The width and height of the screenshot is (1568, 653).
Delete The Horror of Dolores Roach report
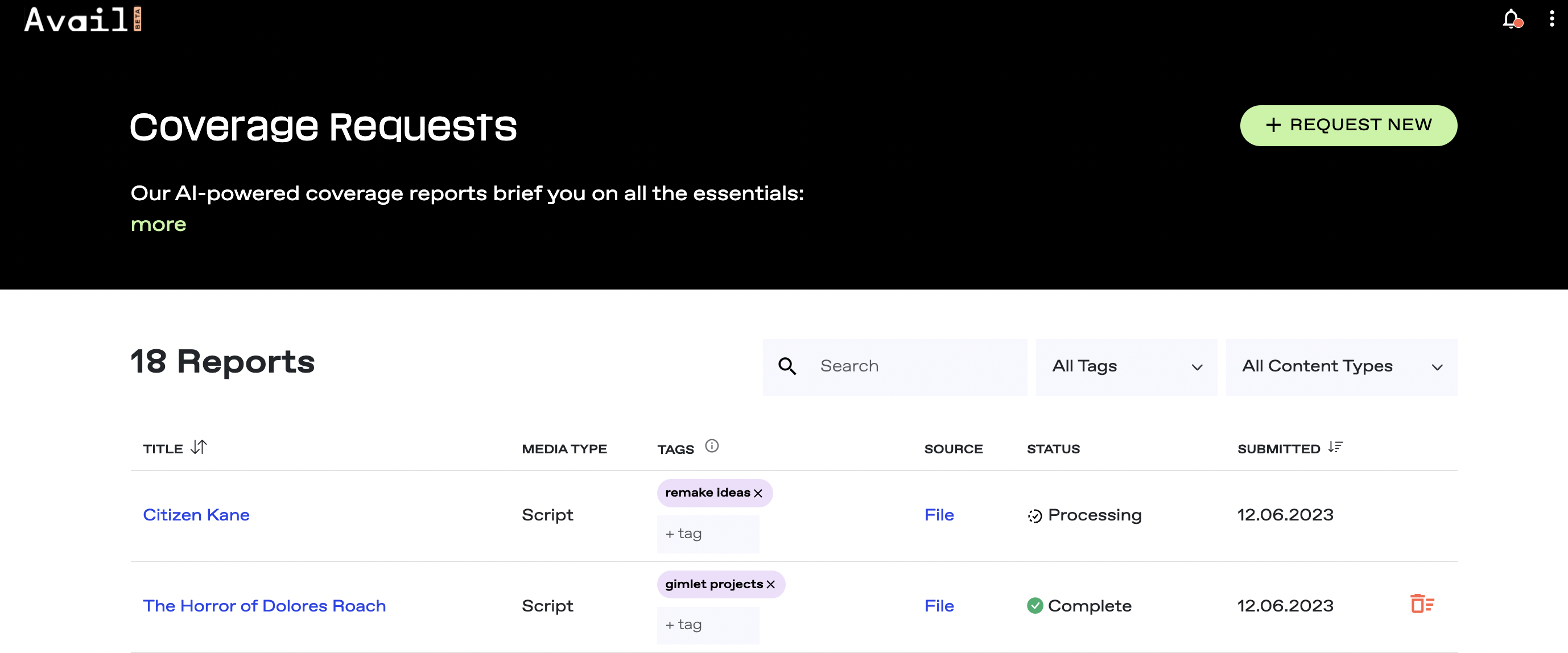(1422, 604)
